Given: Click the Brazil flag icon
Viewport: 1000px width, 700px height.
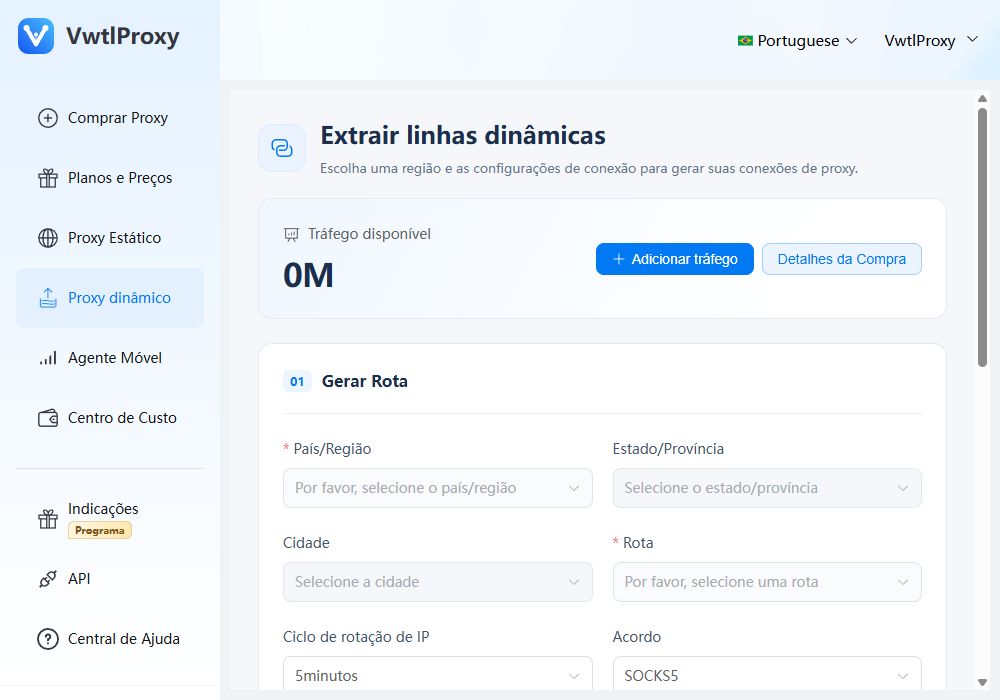Looking at the screenshot, I should (745, 41).
